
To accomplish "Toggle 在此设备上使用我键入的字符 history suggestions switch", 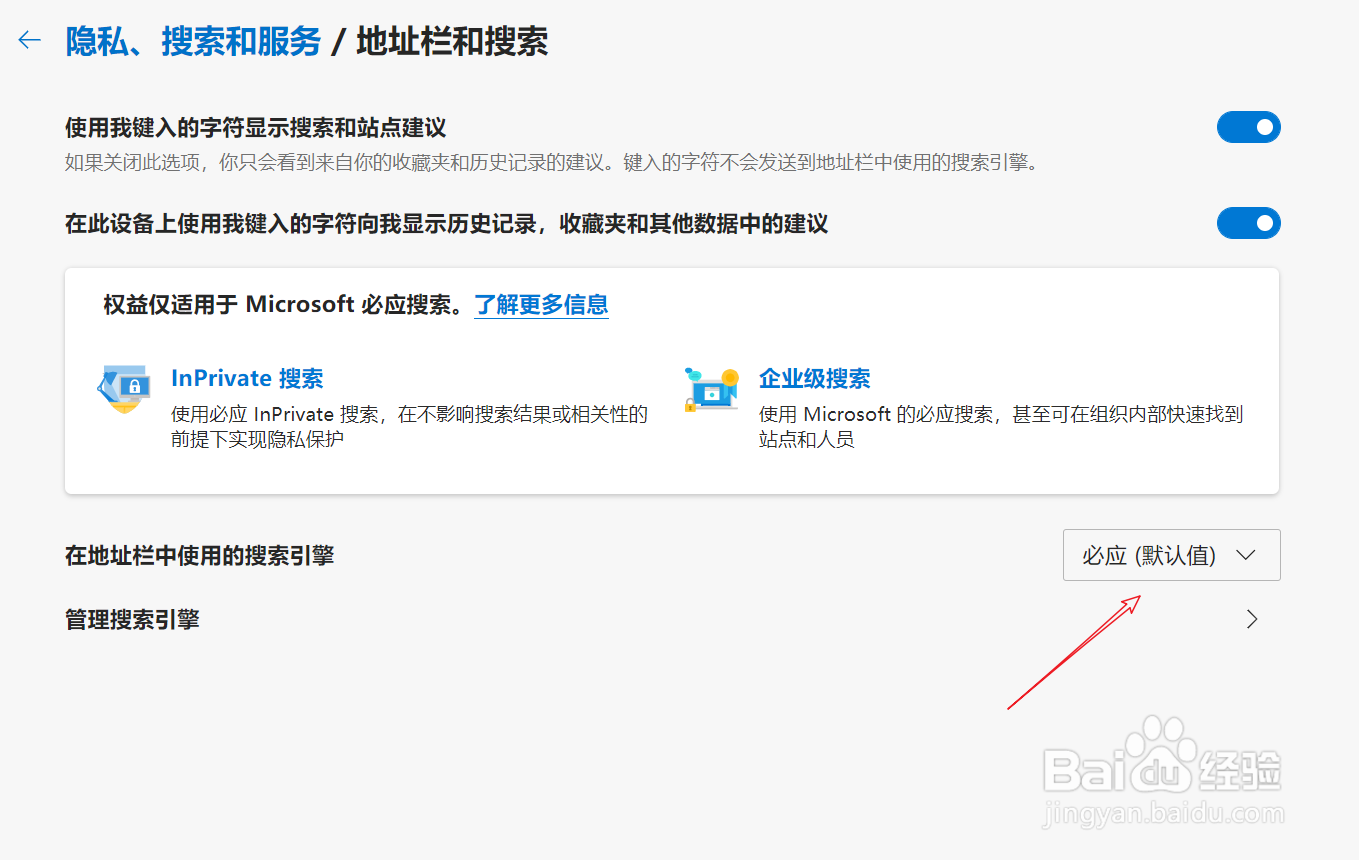I will coord(1248,223).
